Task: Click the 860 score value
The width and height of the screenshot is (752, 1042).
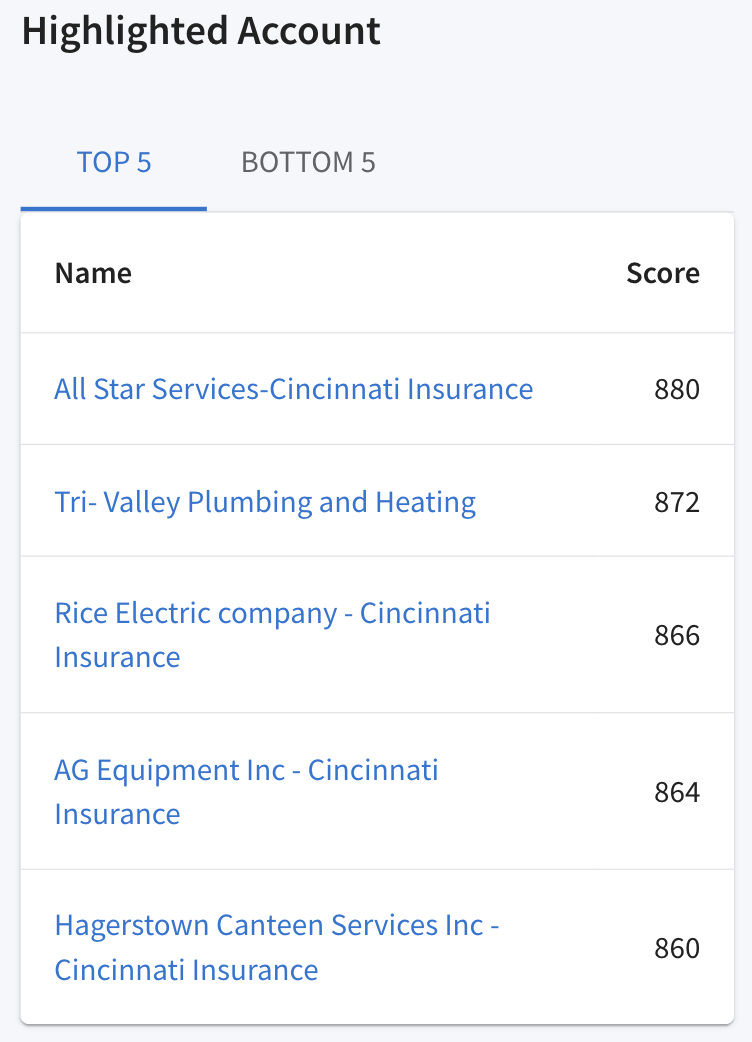Action: (677, 948)
